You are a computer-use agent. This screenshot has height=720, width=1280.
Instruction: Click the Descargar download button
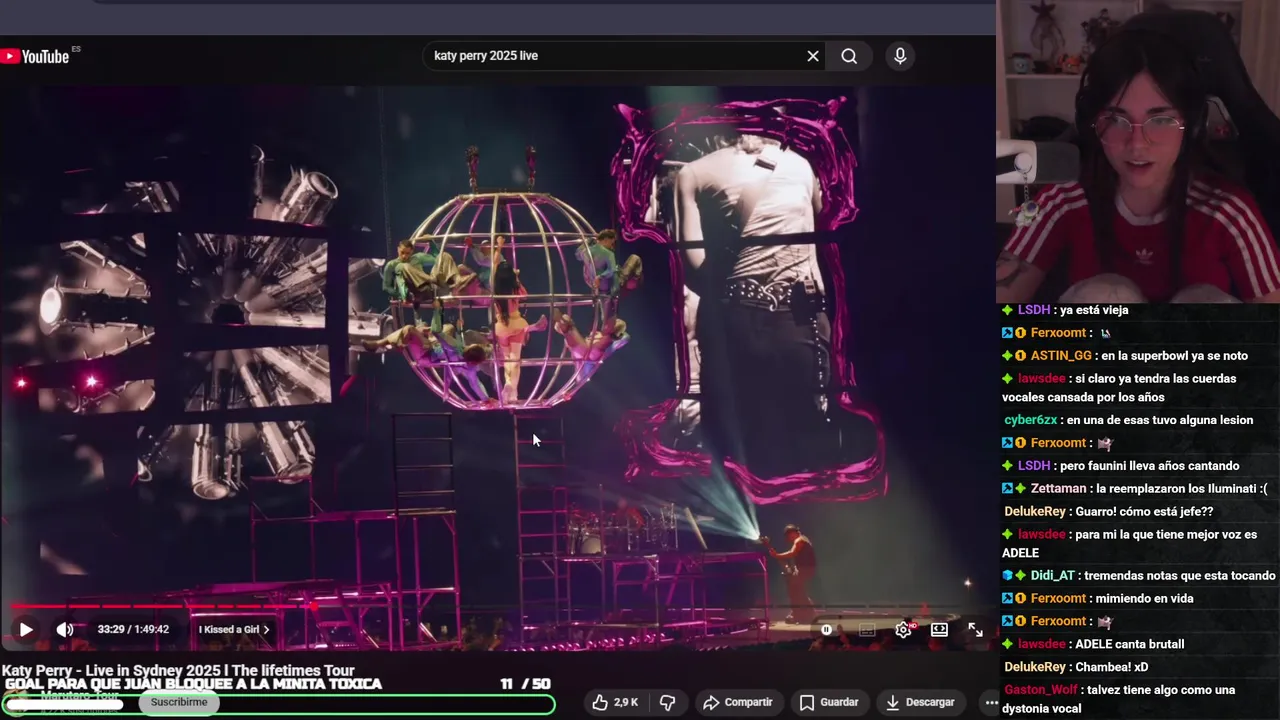(920, 703)
